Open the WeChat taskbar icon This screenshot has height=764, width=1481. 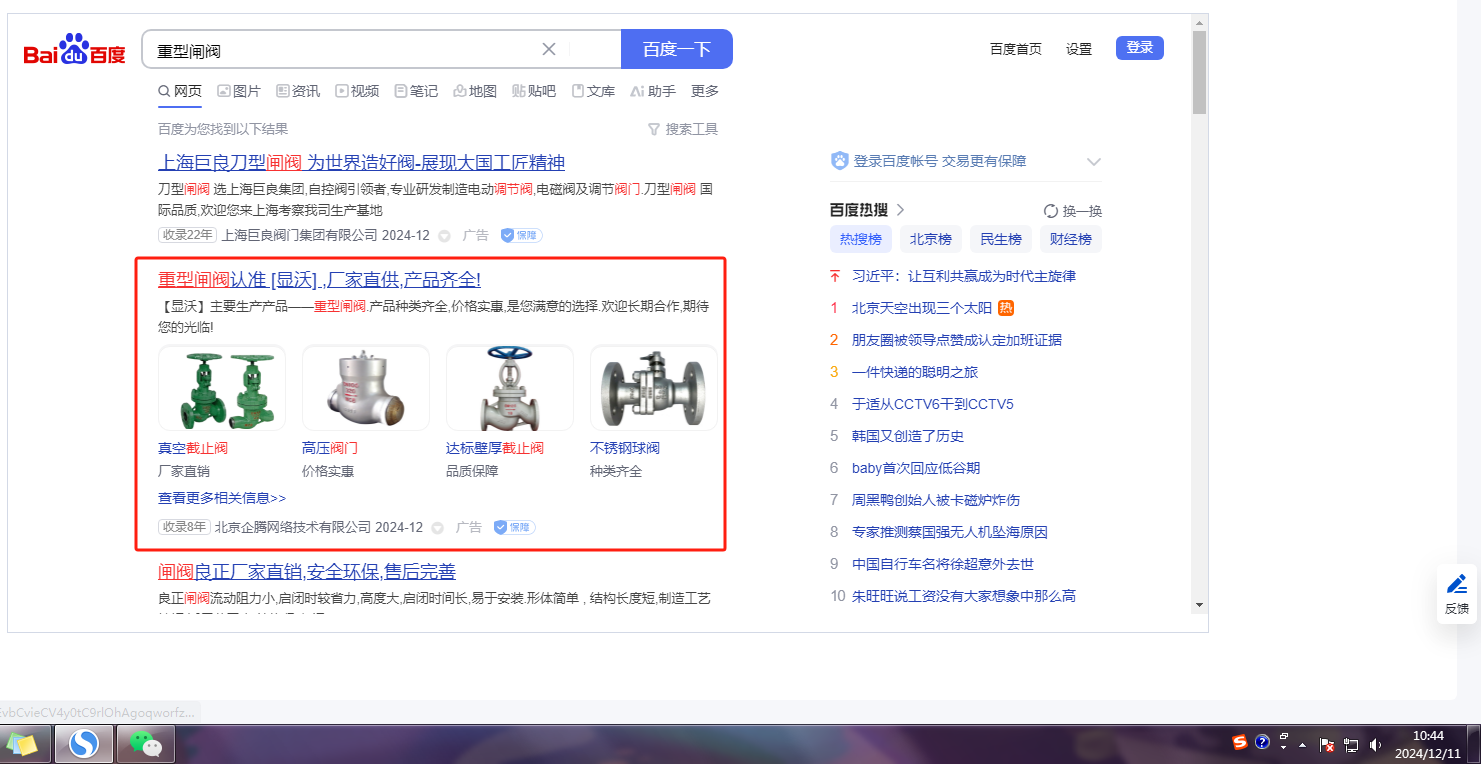pyautogui.click(x=146, y=744)
